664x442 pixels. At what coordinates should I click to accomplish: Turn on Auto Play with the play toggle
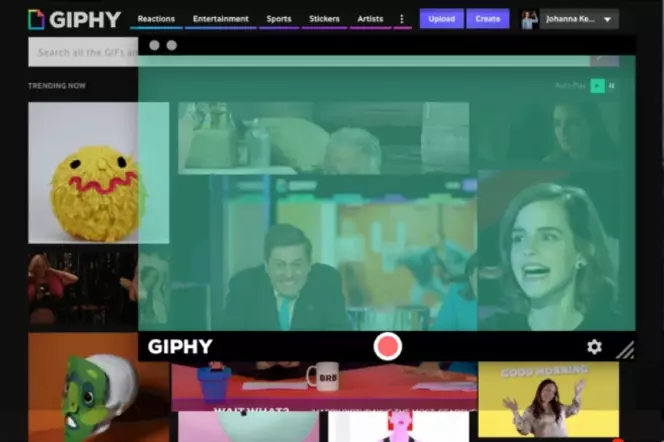(597, 86)
